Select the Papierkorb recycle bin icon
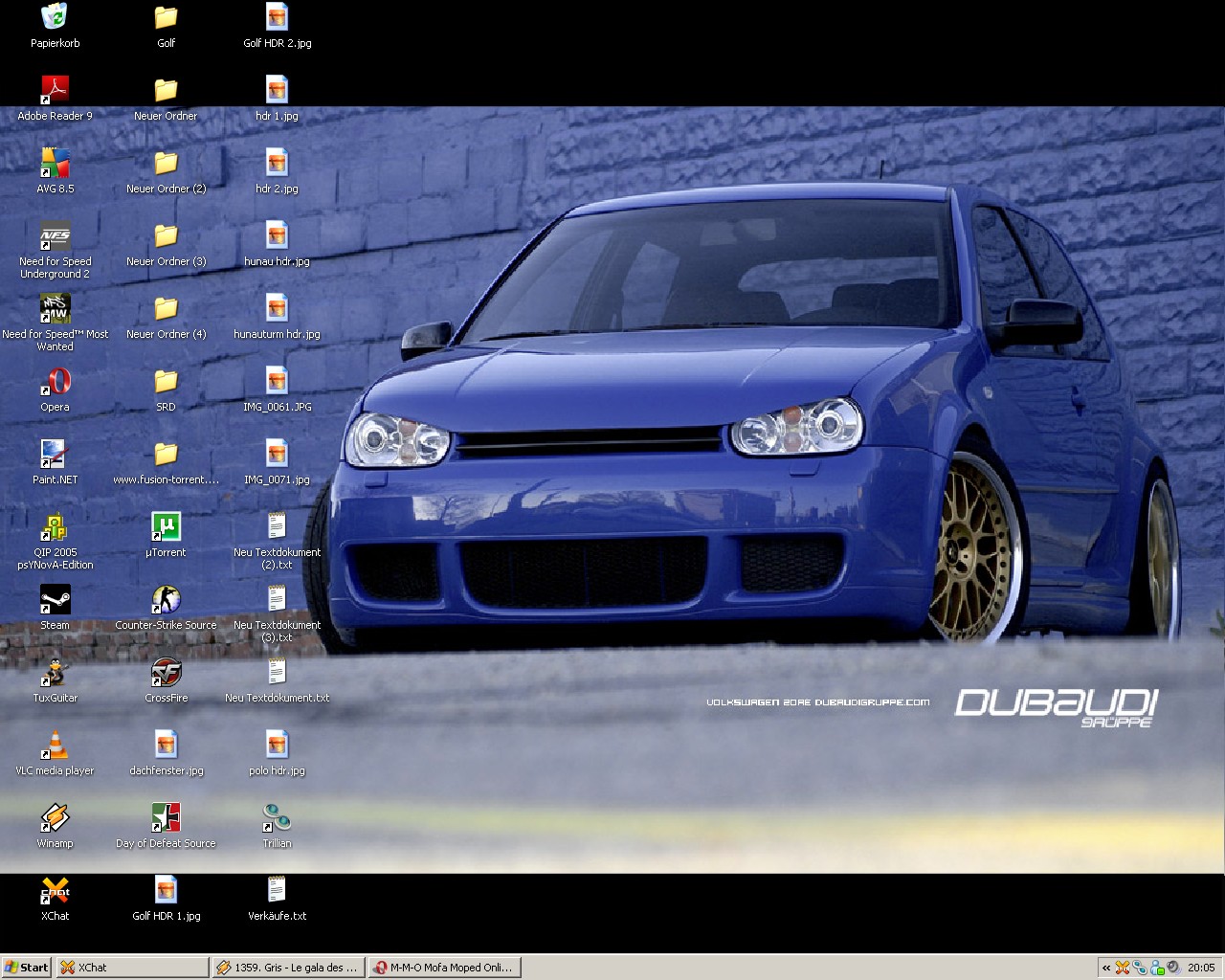Image resolution: width=1225 pixels, height=980 pixels. pyautogui.click(x=55, y=17)
